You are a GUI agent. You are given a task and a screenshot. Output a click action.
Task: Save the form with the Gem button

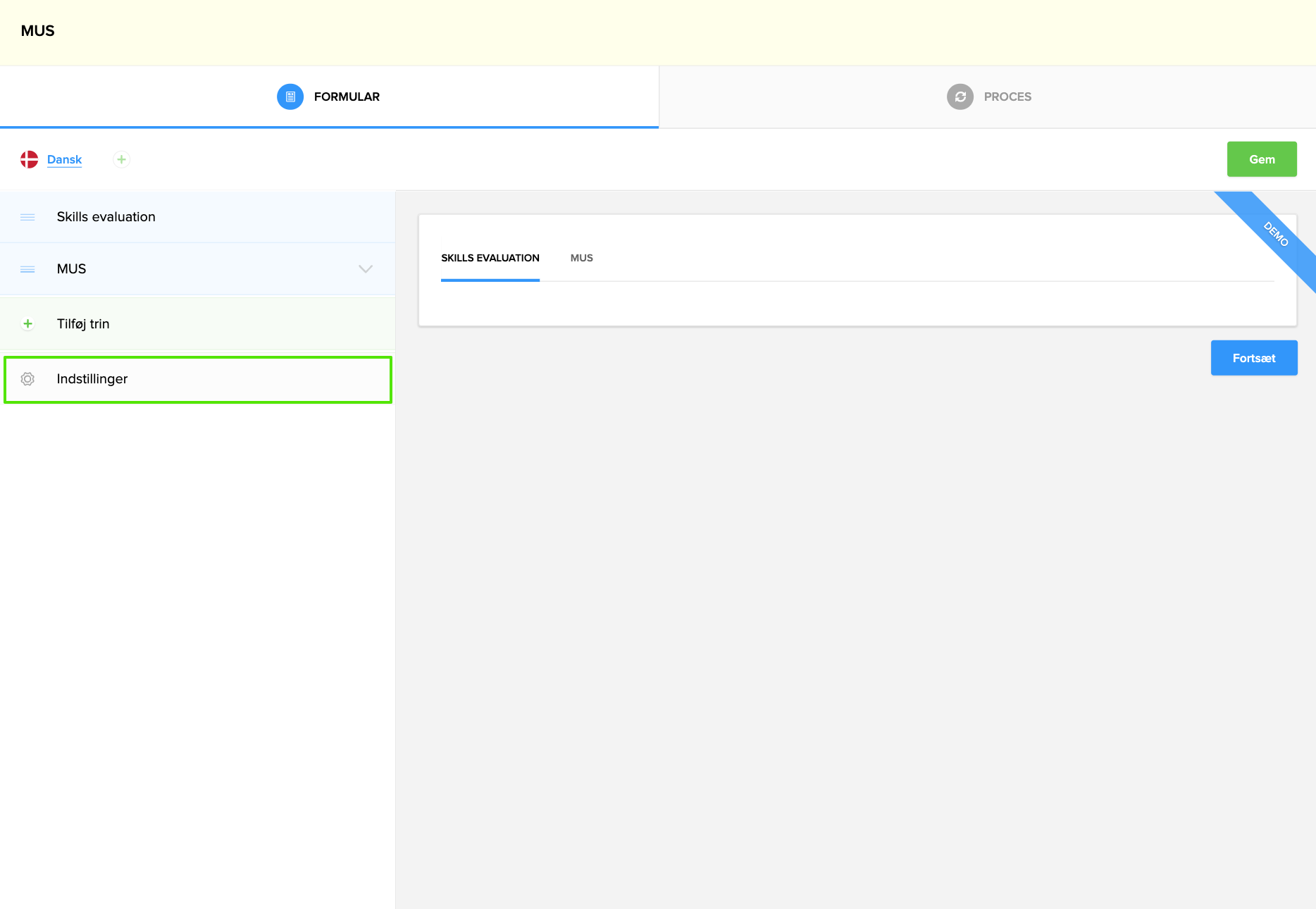(1261, 159)
